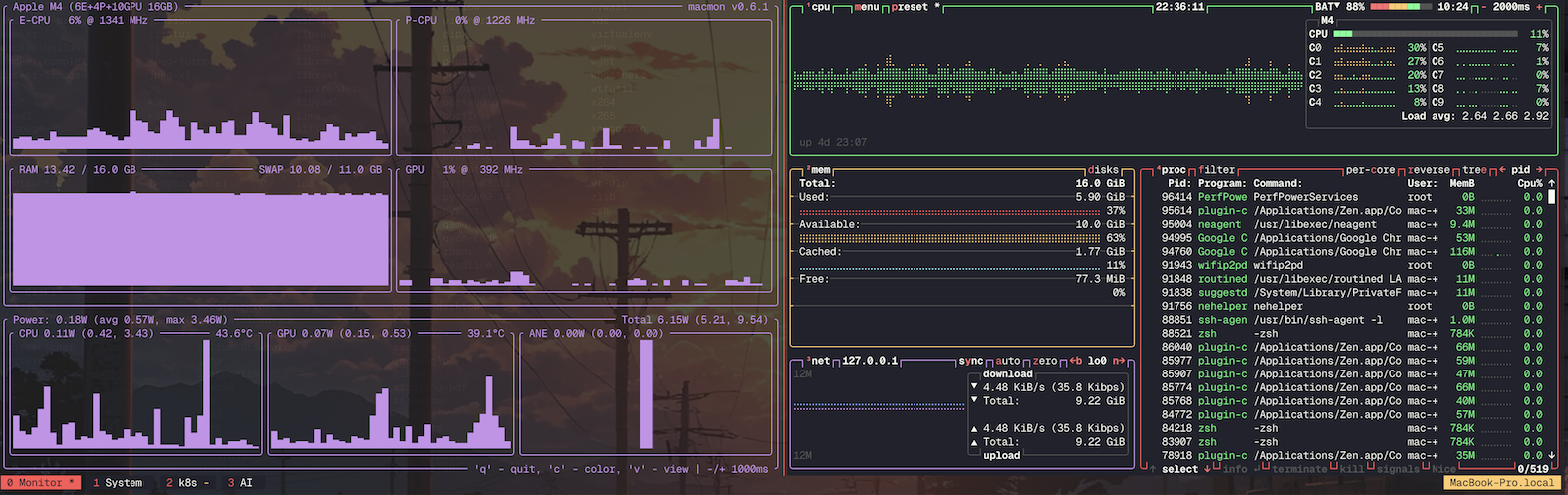
Task: Select ssh-agent process row 88851
Action: 1352,320
